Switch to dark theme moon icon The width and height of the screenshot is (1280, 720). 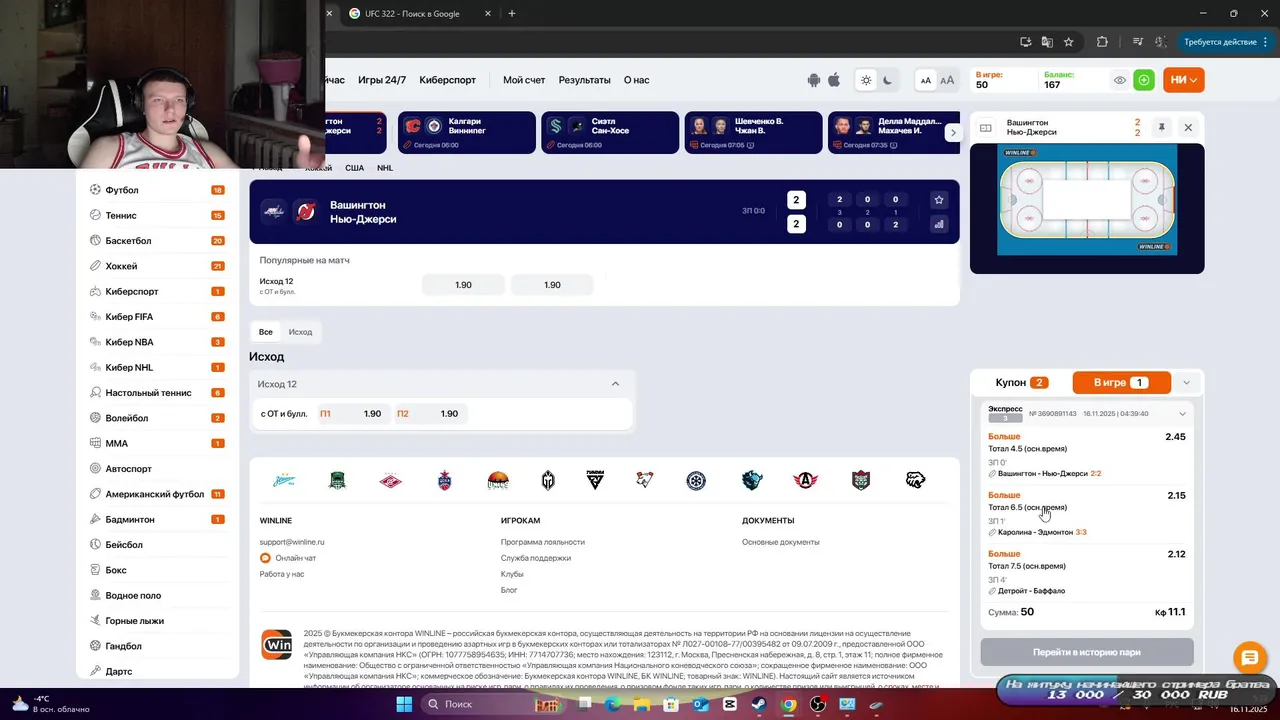click(x=887, y=80)
